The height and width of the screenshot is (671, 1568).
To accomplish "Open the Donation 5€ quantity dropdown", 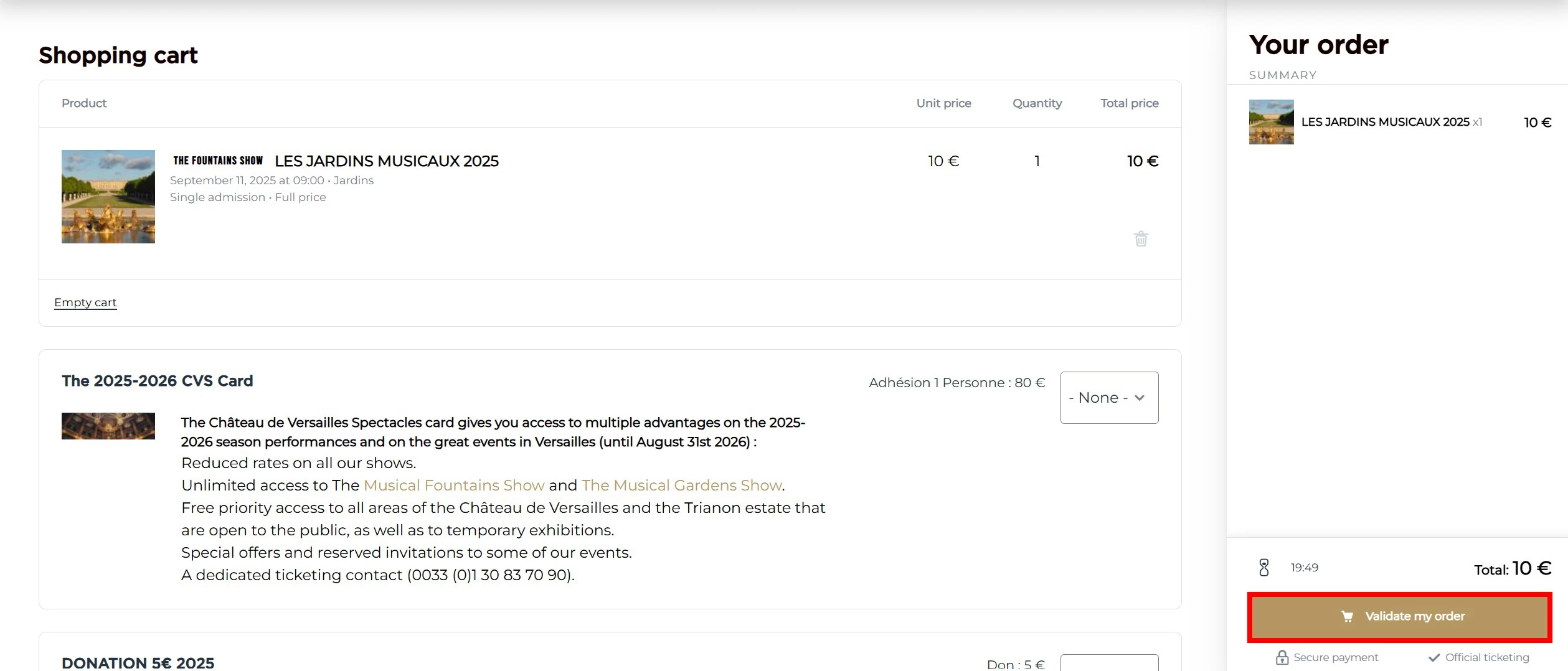I will coord(1109,663).
